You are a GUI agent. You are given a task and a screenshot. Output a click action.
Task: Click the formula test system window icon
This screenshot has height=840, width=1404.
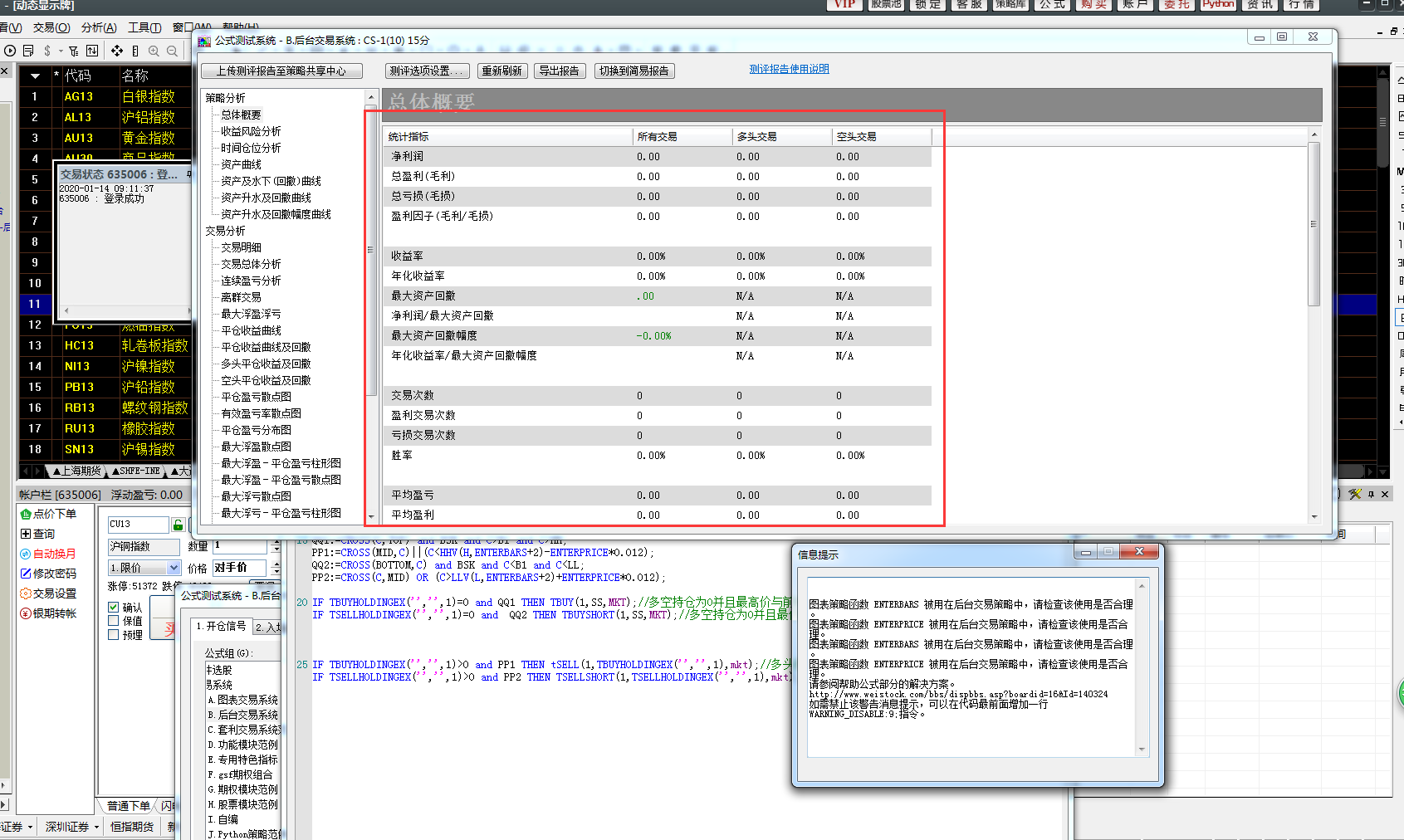pyautogui.click(x=204, y=41)
